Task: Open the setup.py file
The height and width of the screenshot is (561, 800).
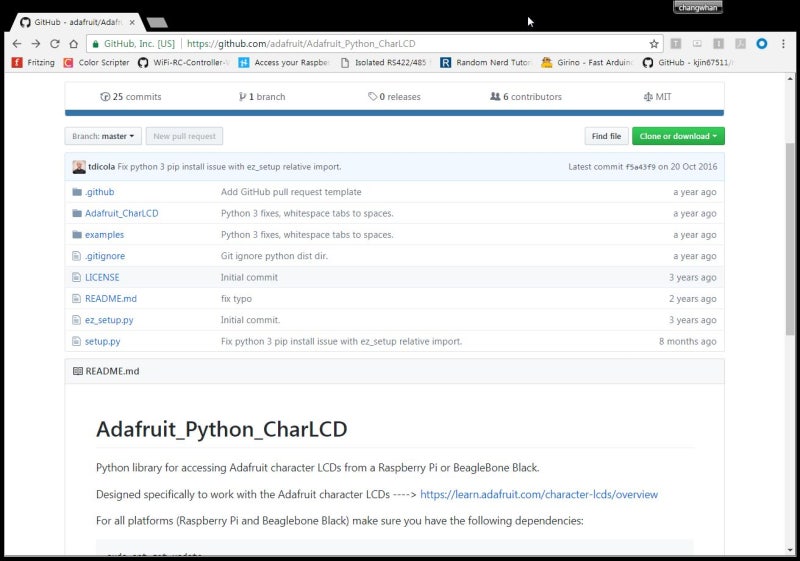Action: [x=102, y=341]
